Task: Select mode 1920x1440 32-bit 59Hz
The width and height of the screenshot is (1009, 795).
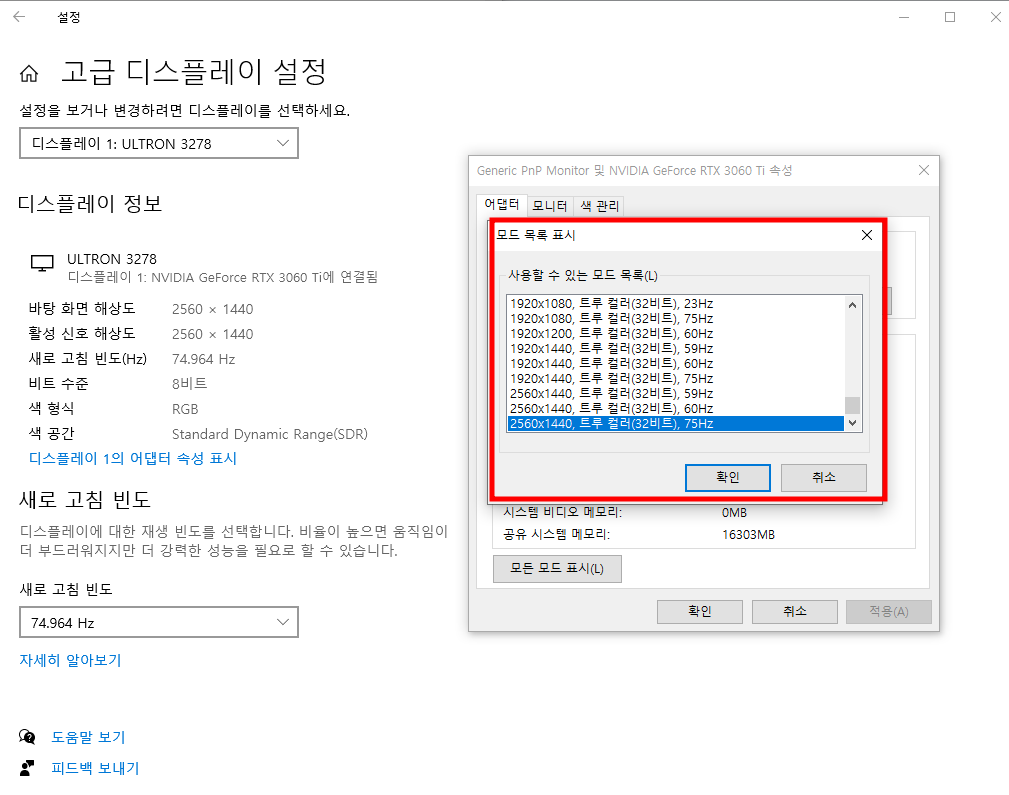Action: click(x=675, y=348)
